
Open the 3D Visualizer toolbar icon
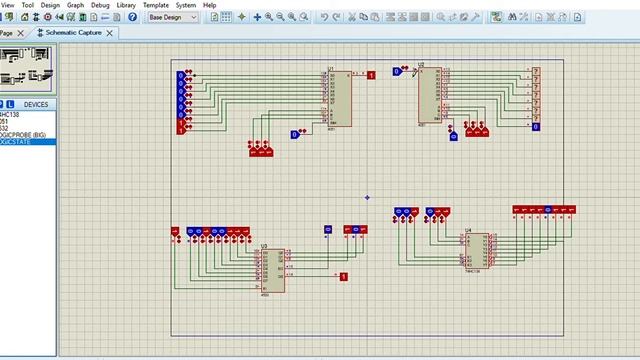pyautogui.click(x=60, y=17)
